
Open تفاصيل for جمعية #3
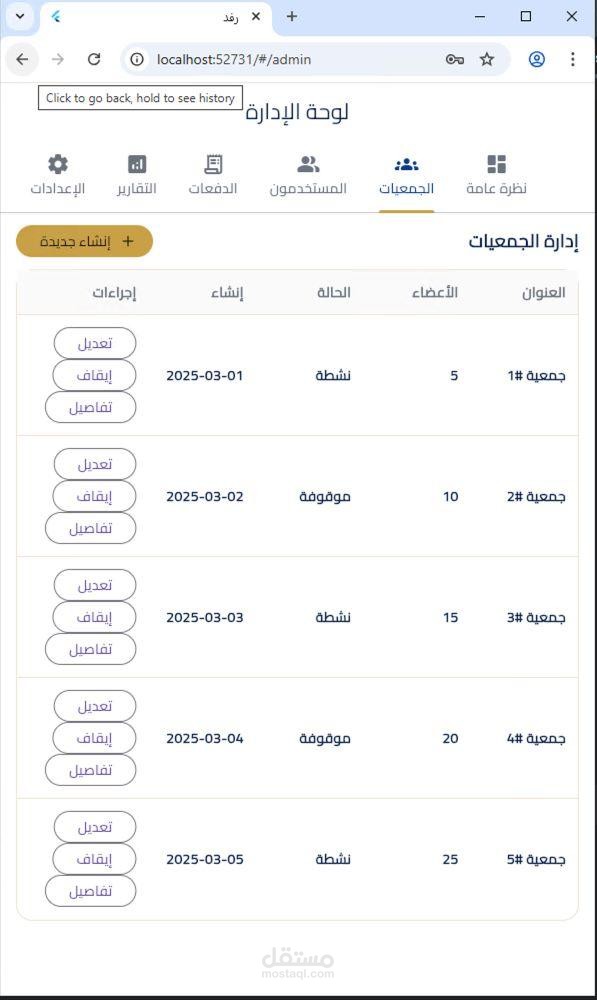click(91, 649)
